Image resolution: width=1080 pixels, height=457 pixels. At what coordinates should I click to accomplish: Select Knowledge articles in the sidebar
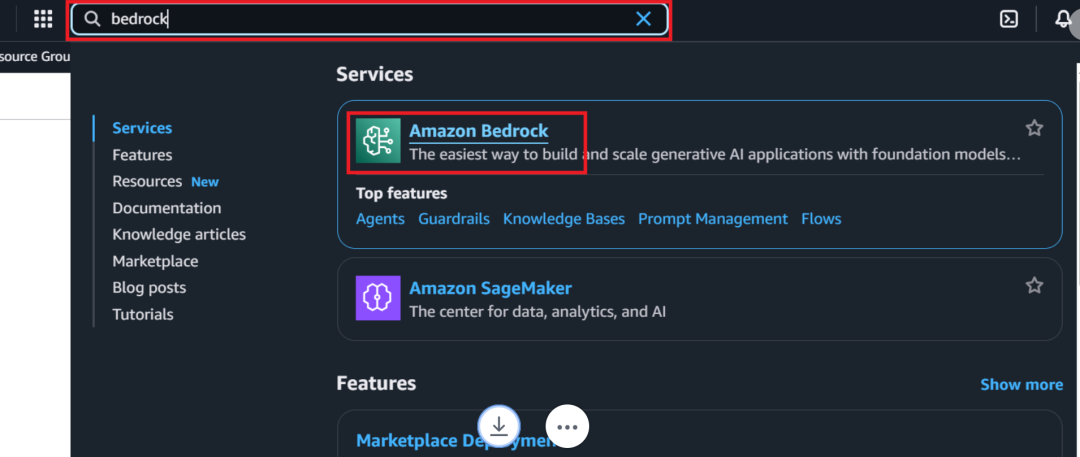pyautogui.click(x=179, y=234)
